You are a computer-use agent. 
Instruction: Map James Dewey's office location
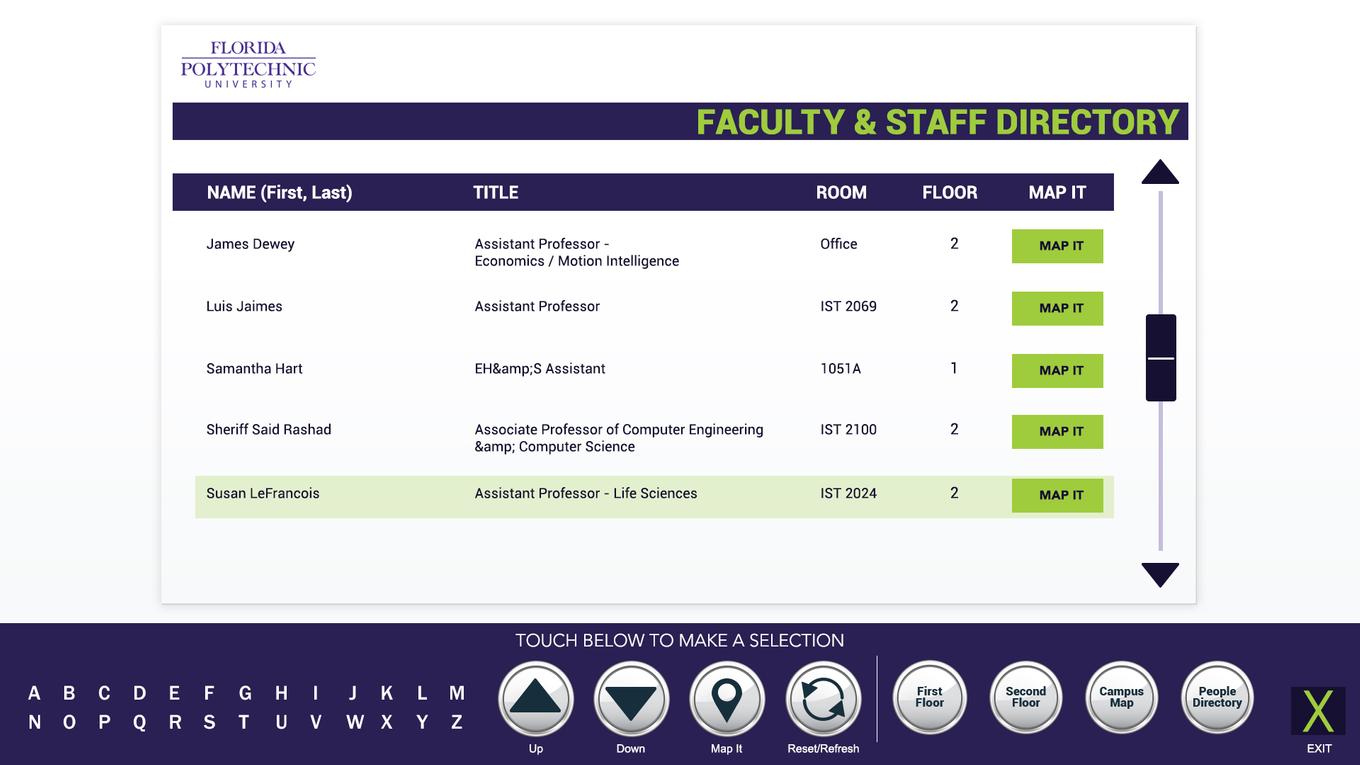(x=1057, y=246)
